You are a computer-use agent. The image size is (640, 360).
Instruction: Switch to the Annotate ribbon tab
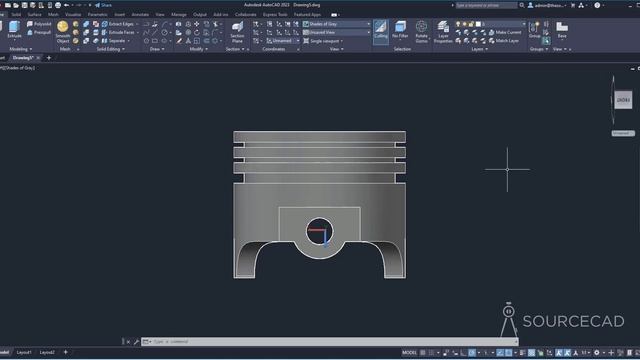140,14
